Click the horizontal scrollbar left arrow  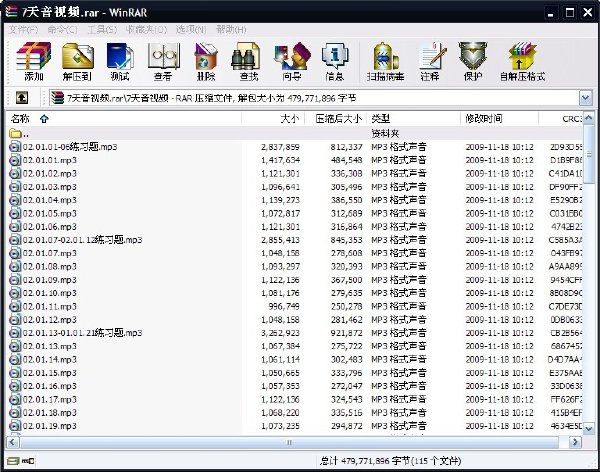[x=13, y=442]
